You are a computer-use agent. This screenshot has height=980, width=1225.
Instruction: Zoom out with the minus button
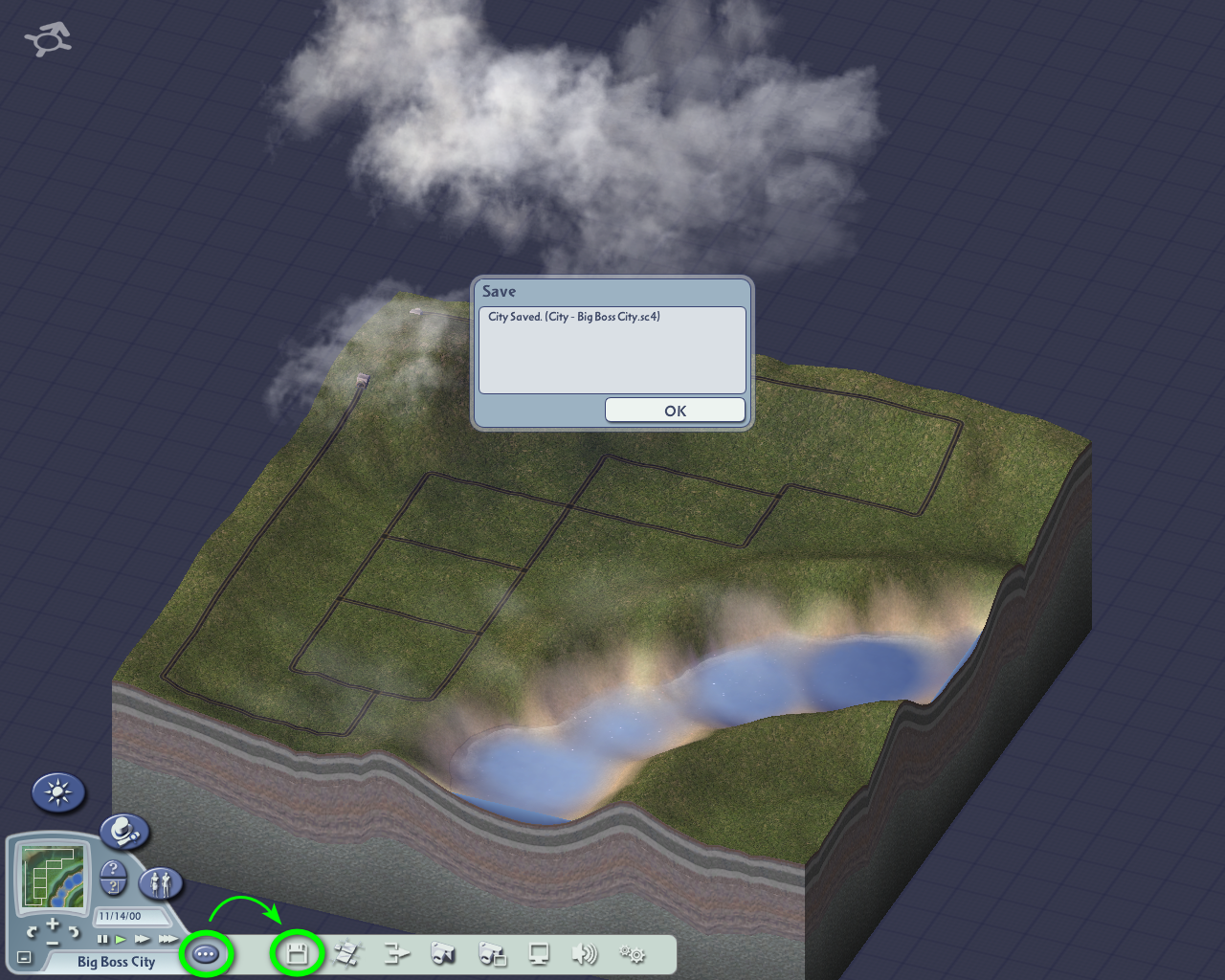click(x=53, y=944)
